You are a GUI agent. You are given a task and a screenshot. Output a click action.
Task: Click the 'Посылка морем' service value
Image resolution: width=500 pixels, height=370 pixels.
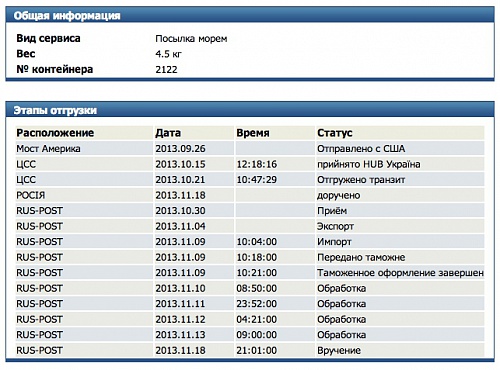tap(191, 39)
